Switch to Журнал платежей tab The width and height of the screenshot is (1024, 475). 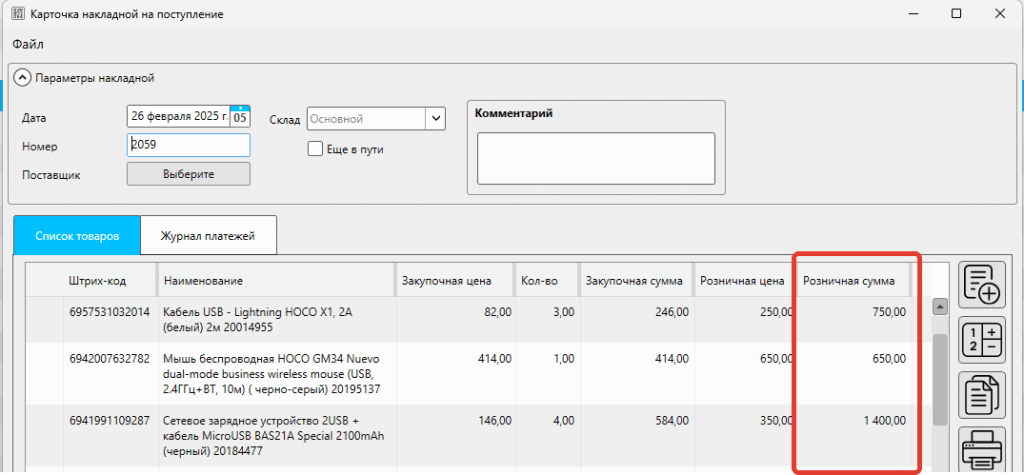(208, 236)
